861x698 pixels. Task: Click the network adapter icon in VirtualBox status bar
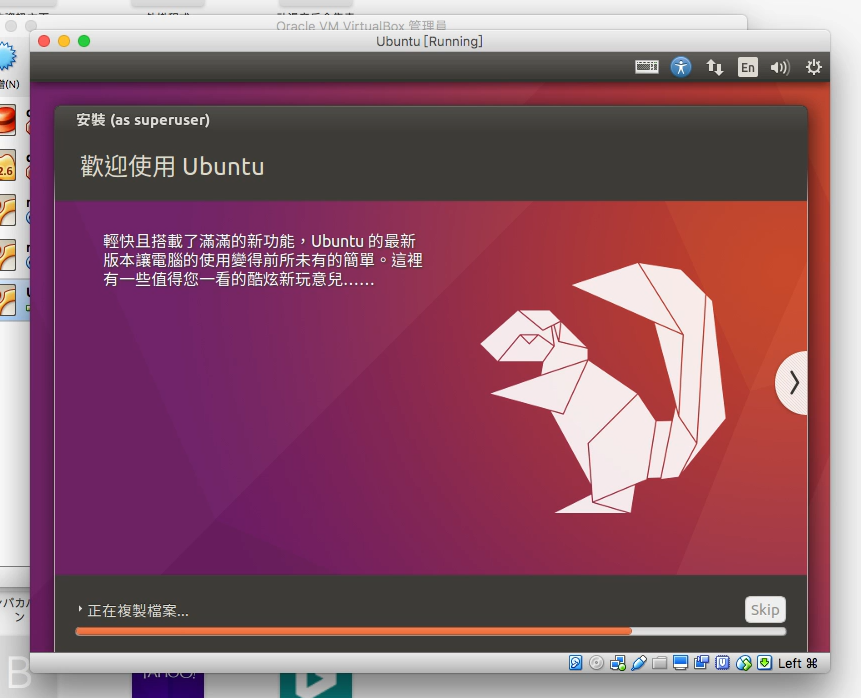click(x=617, y=663)
